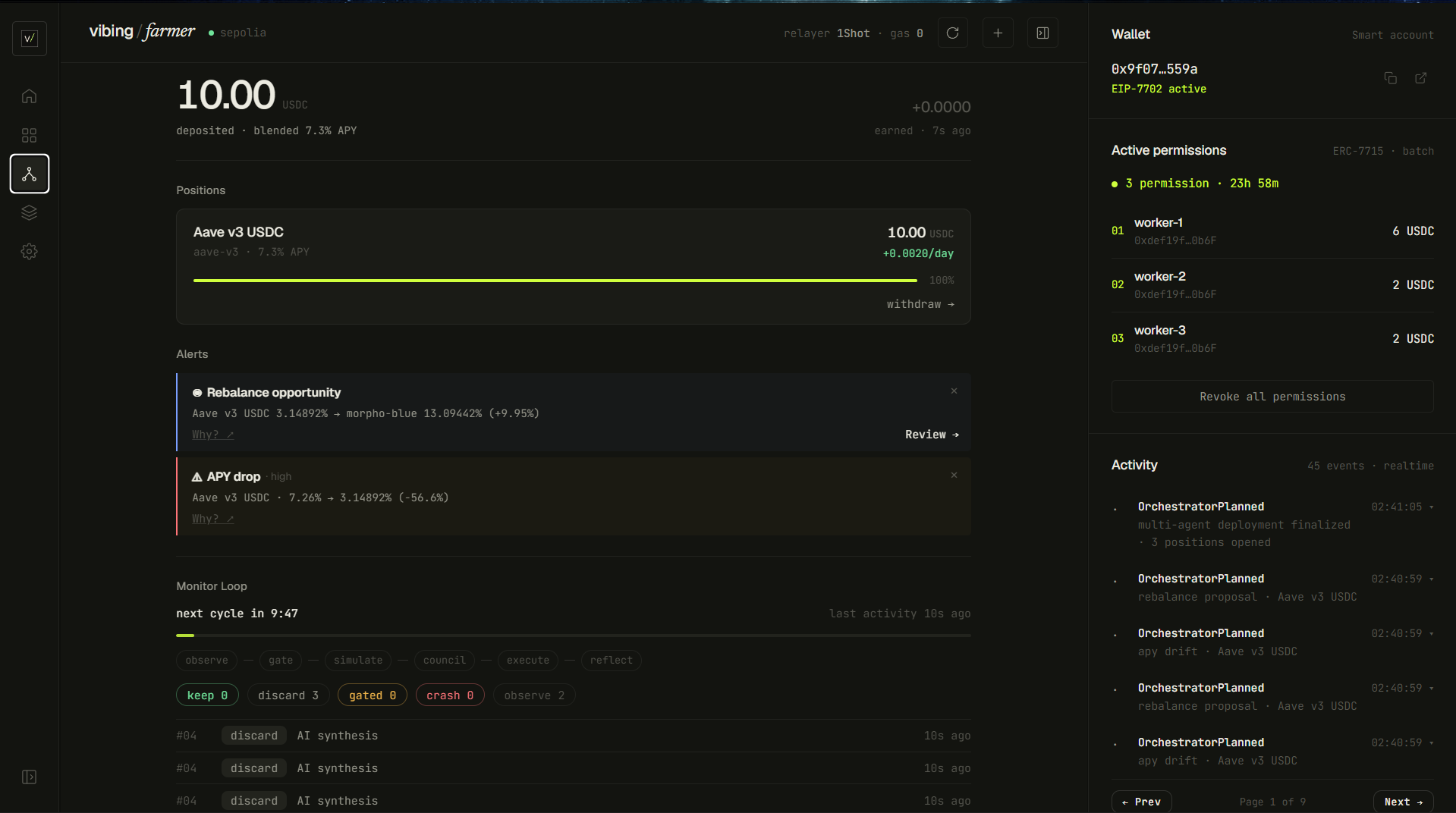The height and width of the screenshot is (813, 1456).
Task: Select the observe stage chip
Action: tap(206, 661)
